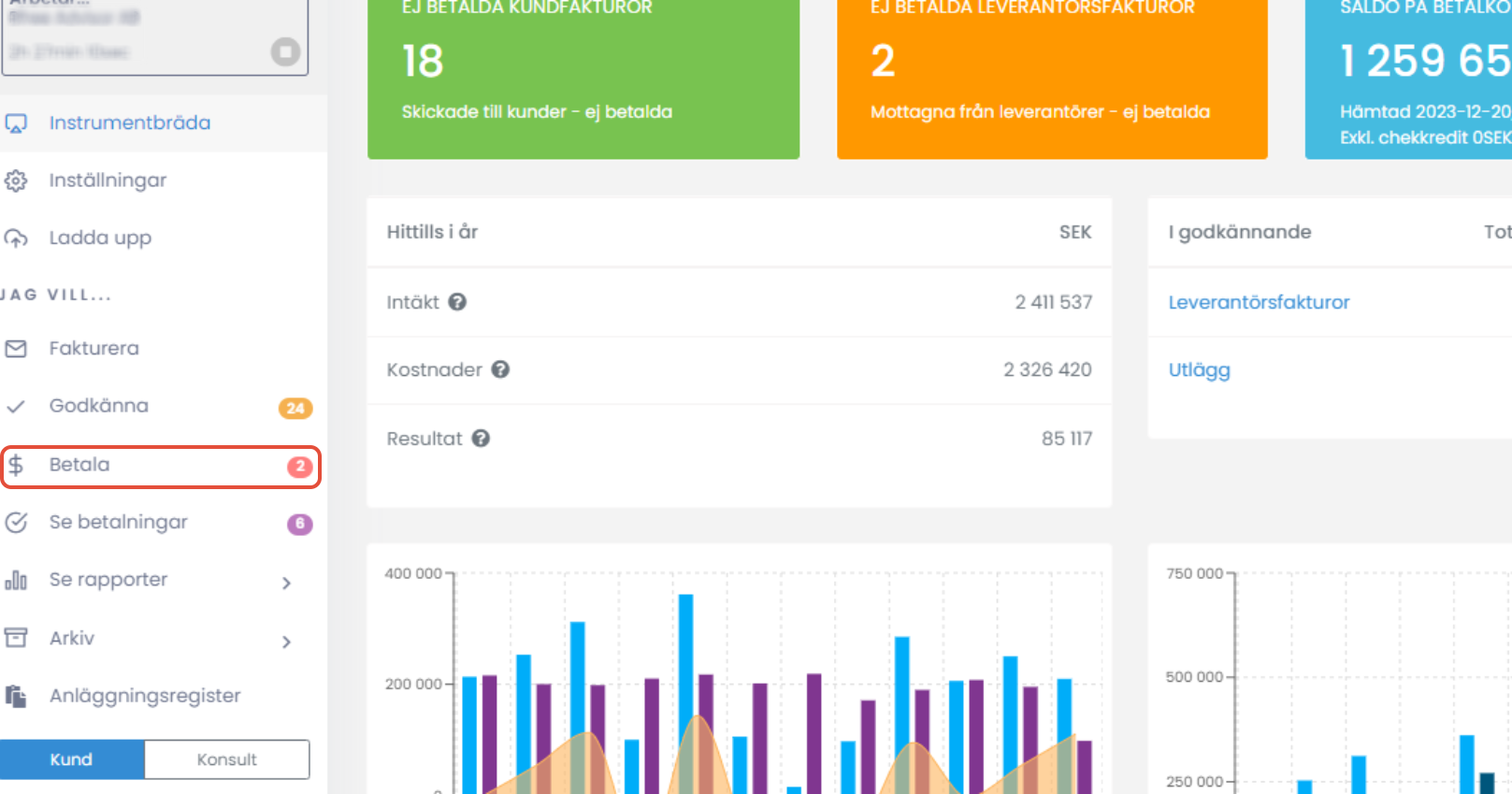Viewport: 1512px width, 794px height.
Task: Click the help icon next to Intäkt
Action: pos(457,302)
